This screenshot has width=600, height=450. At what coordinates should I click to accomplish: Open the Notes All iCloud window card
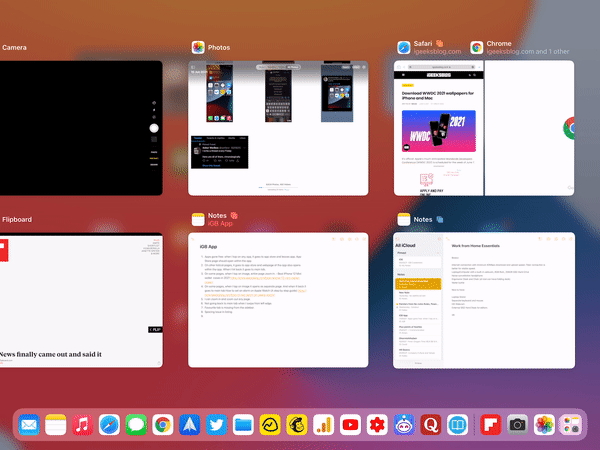484,300
